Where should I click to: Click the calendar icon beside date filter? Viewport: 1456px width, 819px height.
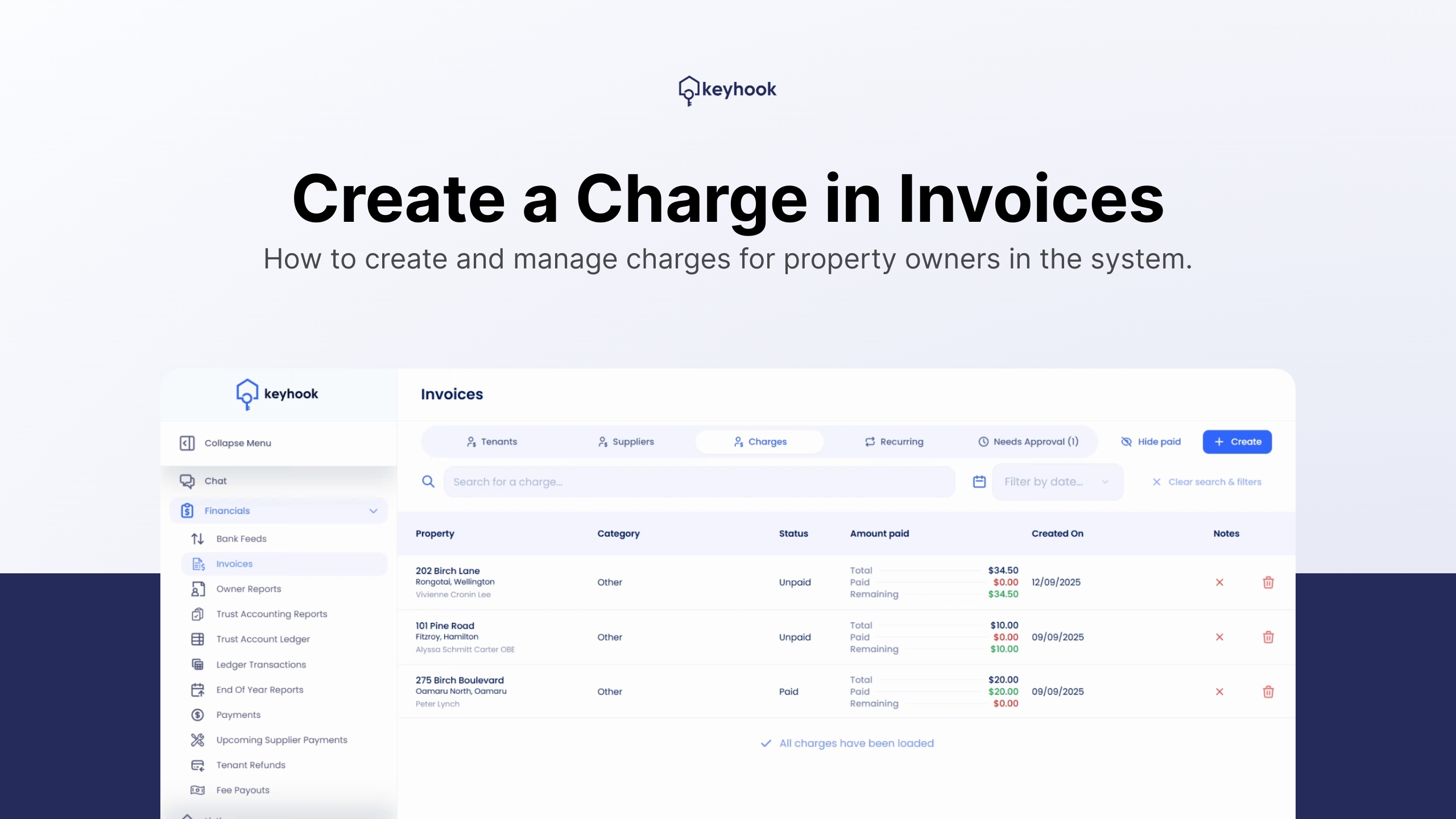pos(979,482)
